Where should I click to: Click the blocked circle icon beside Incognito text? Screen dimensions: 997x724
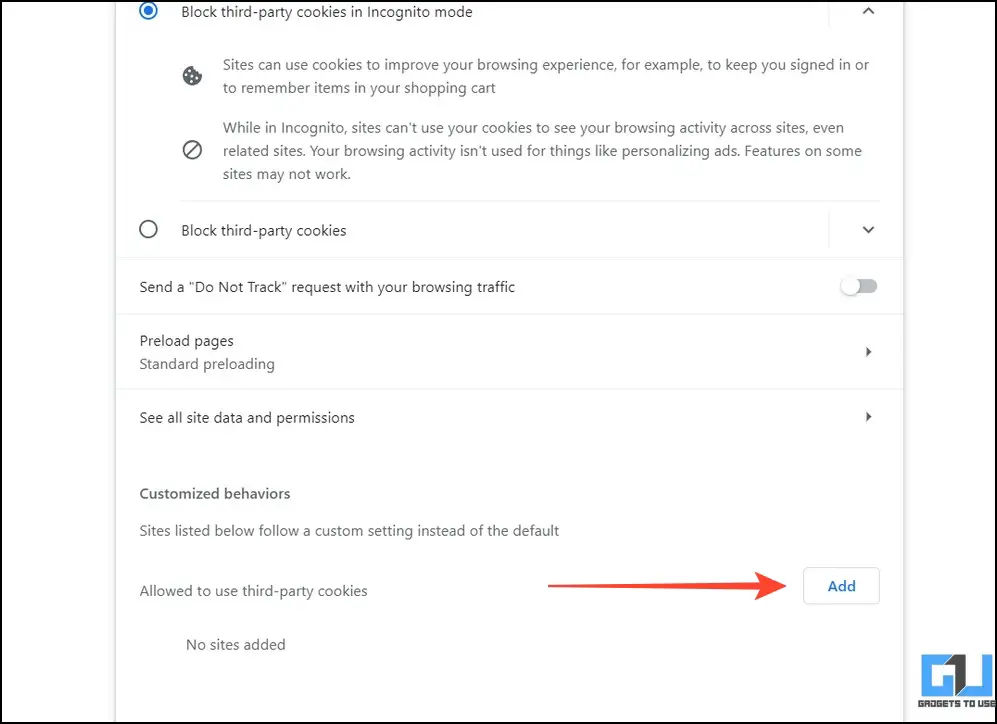coord(192,150)
